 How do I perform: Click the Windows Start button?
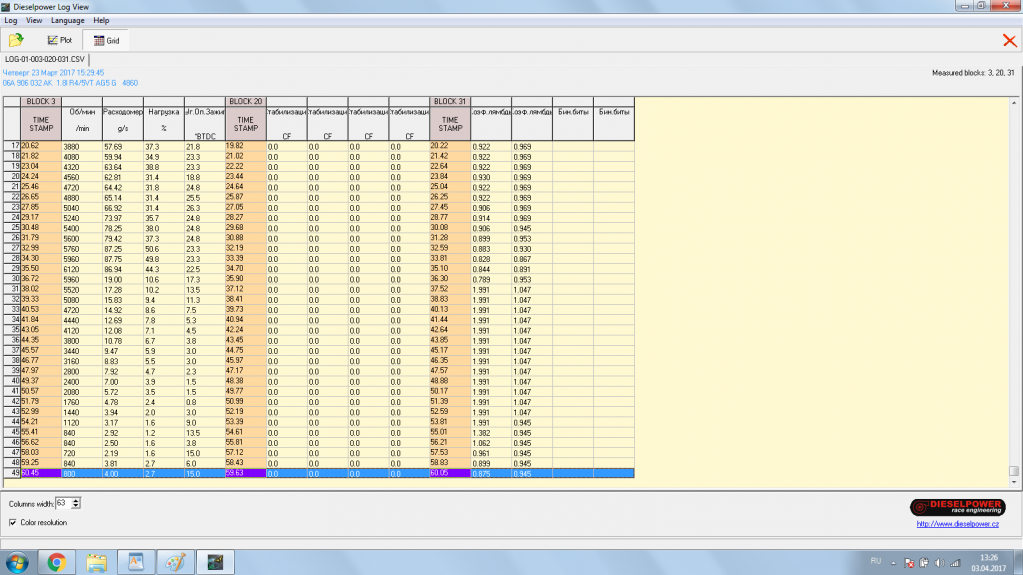[17, 562]
